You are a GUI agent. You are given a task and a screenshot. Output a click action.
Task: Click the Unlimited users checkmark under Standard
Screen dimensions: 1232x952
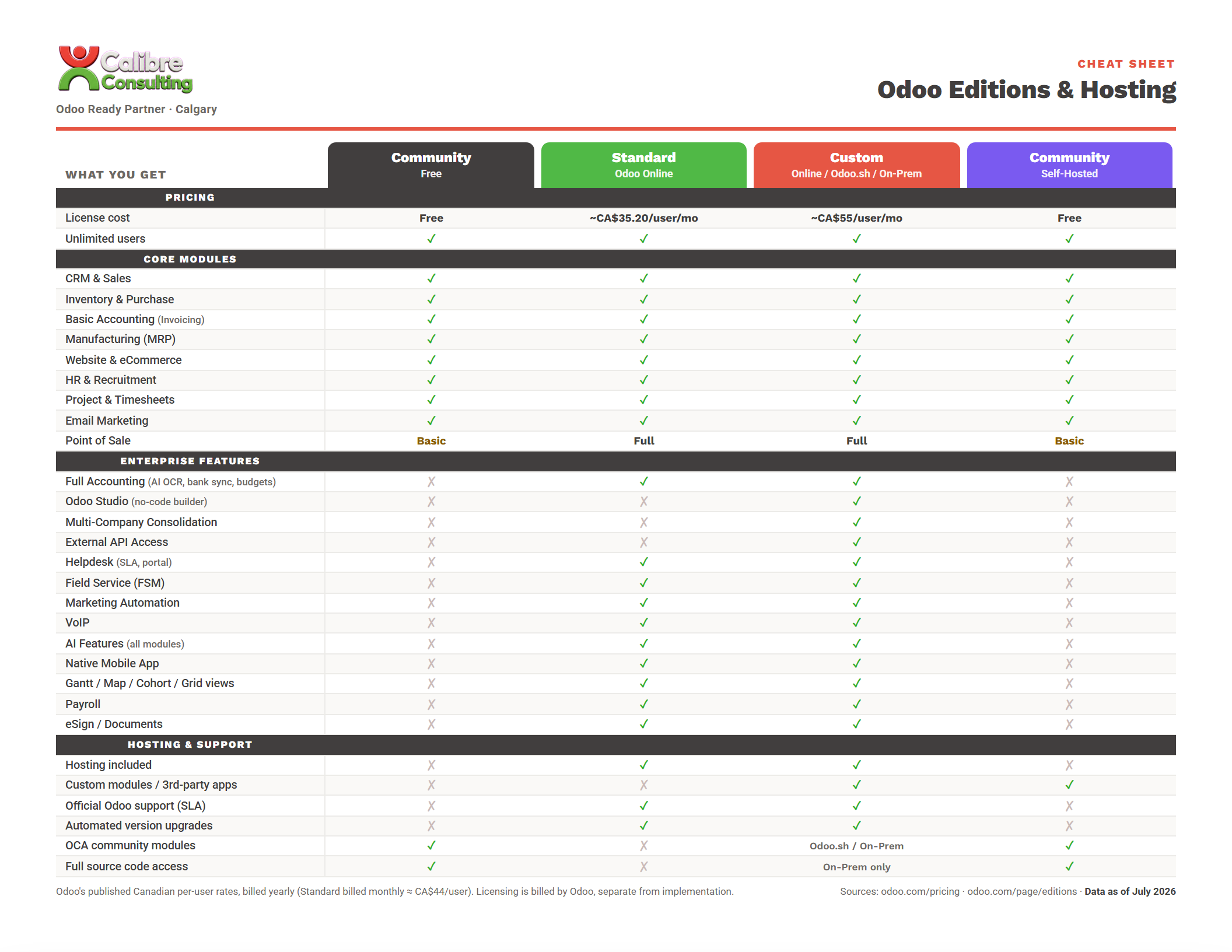pos(643,239)
